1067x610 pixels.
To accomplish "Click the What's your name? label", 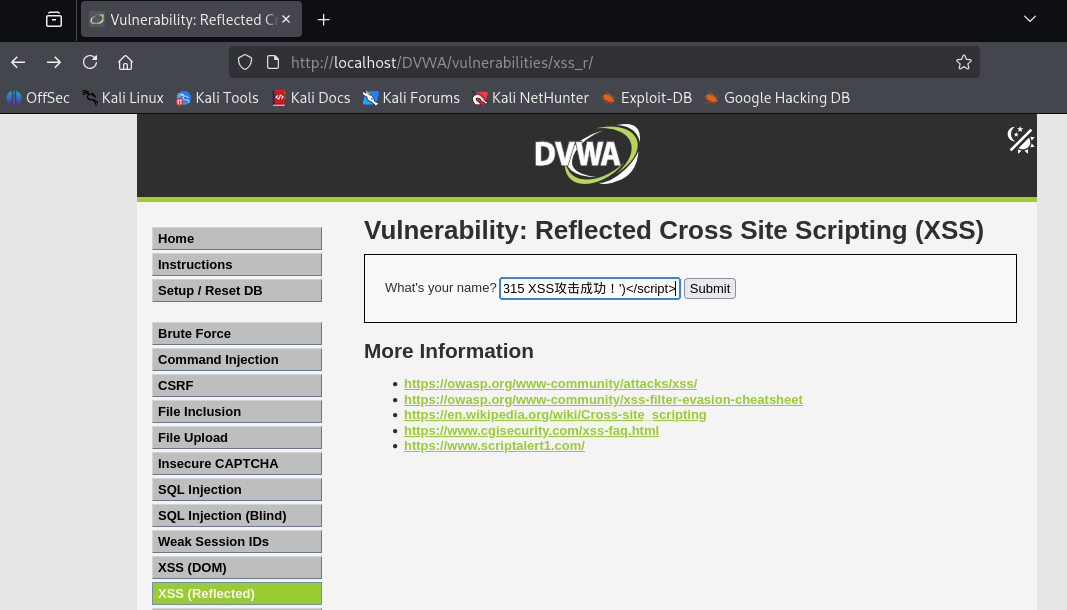I will 440,288.
